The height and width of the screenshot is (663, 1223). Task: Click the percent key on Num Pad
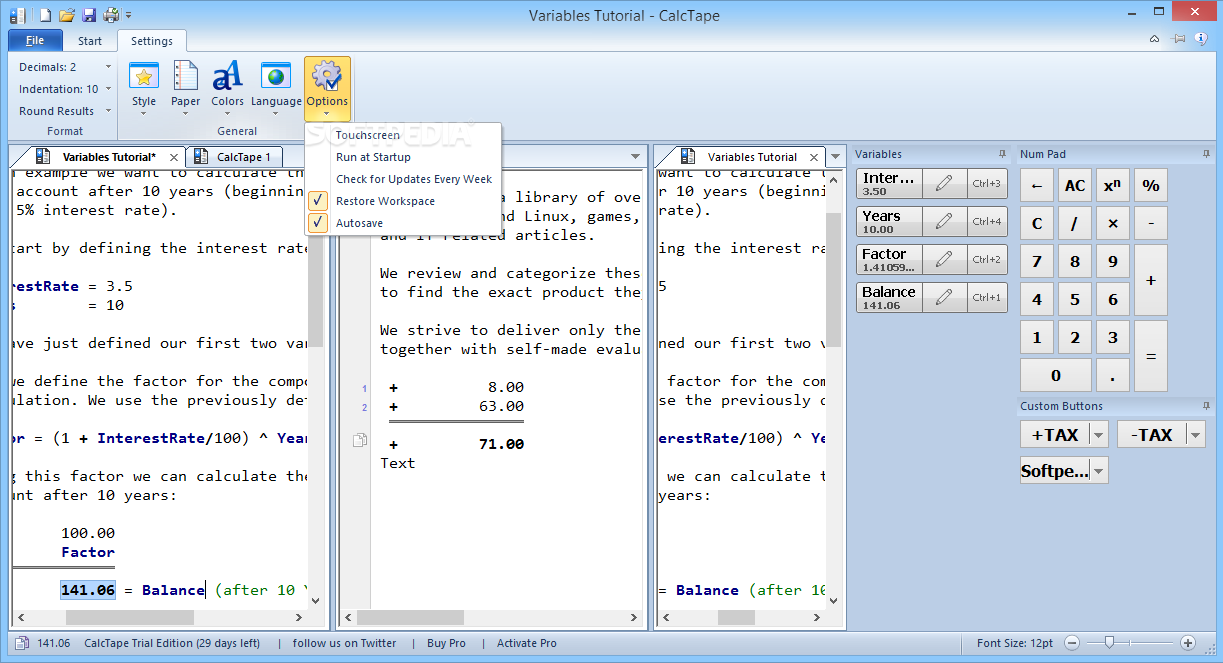tap(1150, 185)
